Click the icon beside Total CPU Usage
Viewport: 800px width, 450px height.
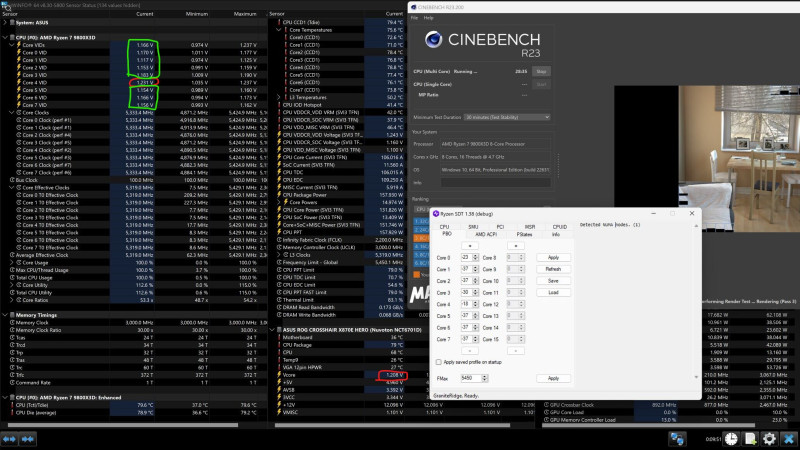pyautogui.click(x=12, y=278)
